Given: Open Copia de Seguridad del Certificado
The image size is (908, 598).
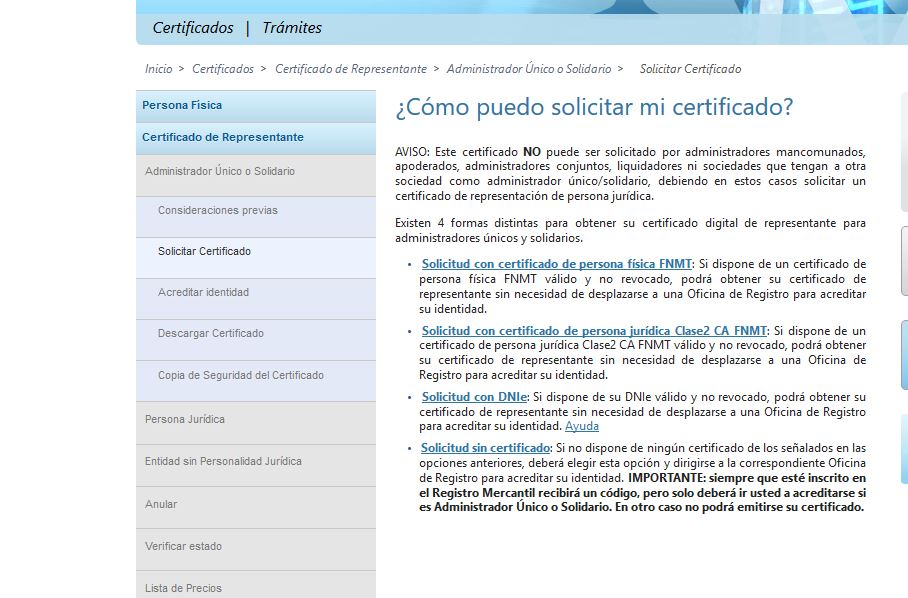Looking at the screenshot, I should click(x=241, y=375).
